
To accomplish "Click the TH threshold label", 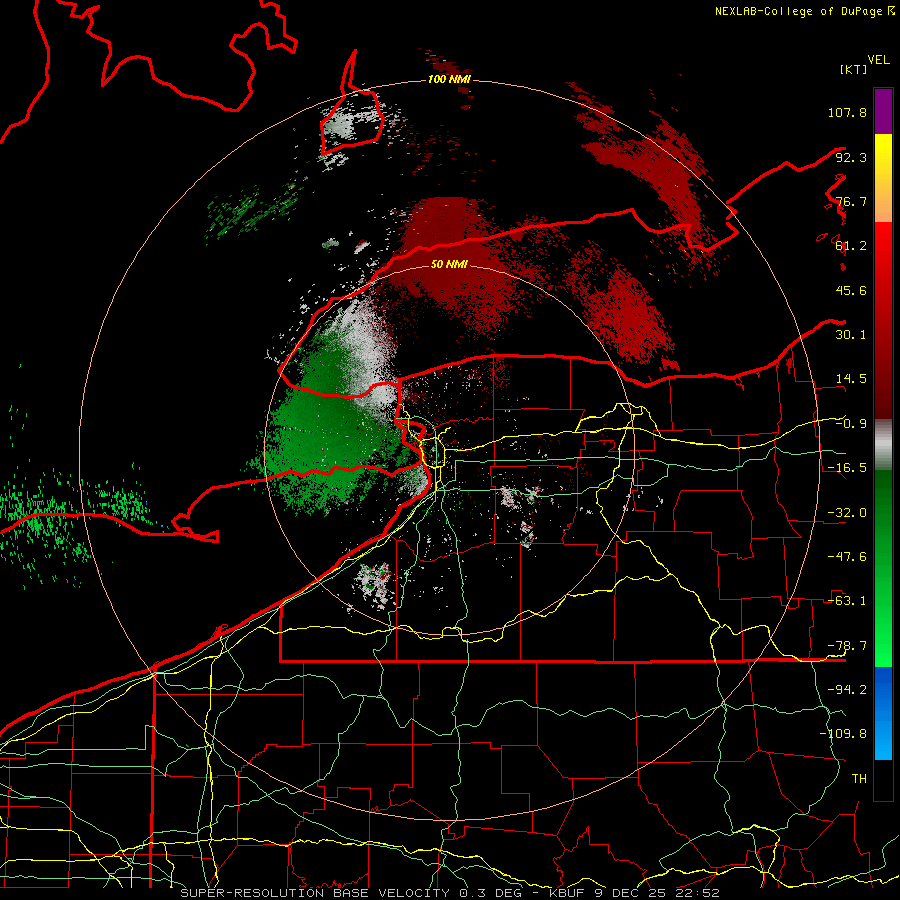I will tap(859, 779).
